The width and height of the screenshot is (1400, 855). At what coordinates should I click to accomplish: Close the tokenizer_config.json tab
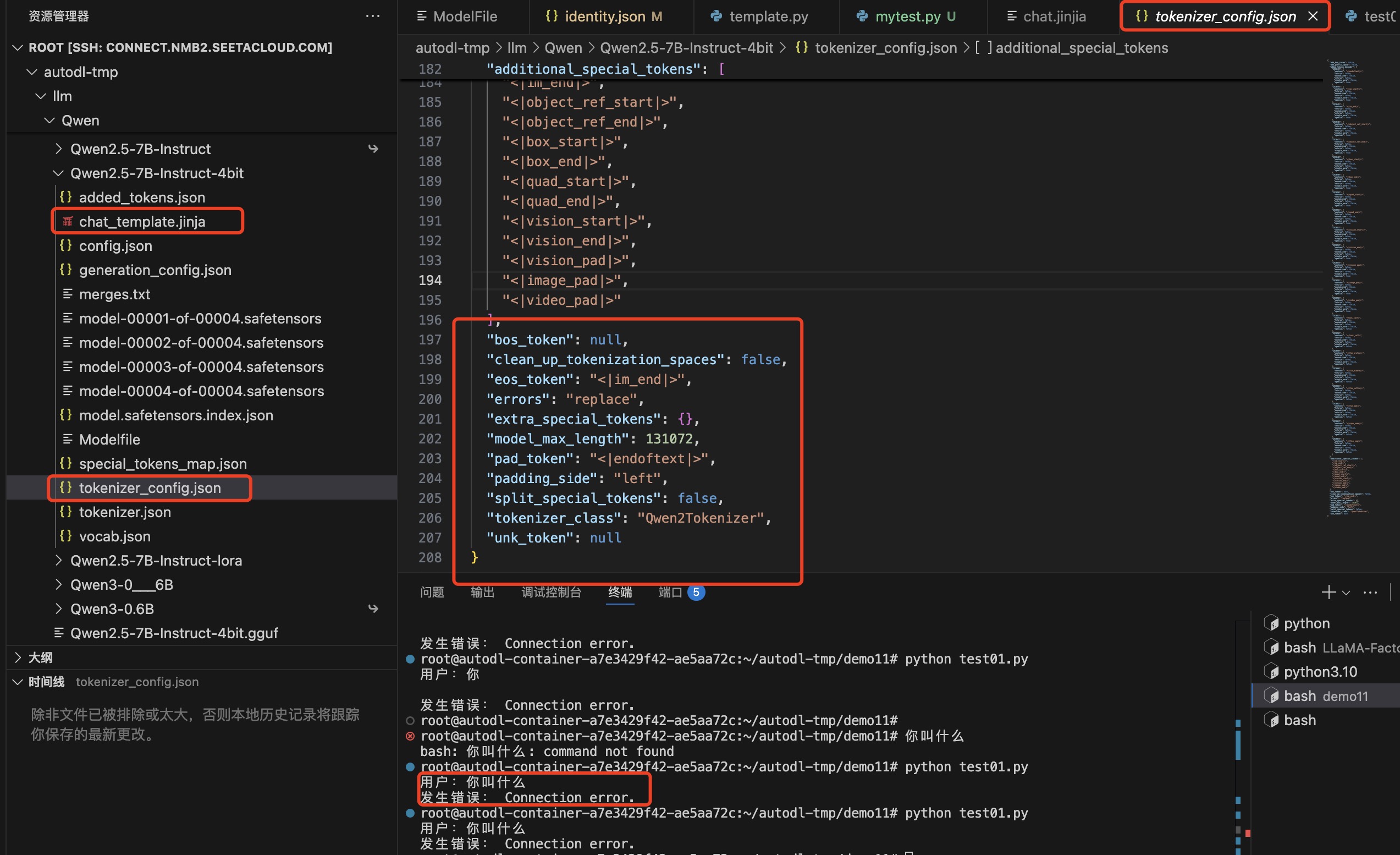[1313, 17]
